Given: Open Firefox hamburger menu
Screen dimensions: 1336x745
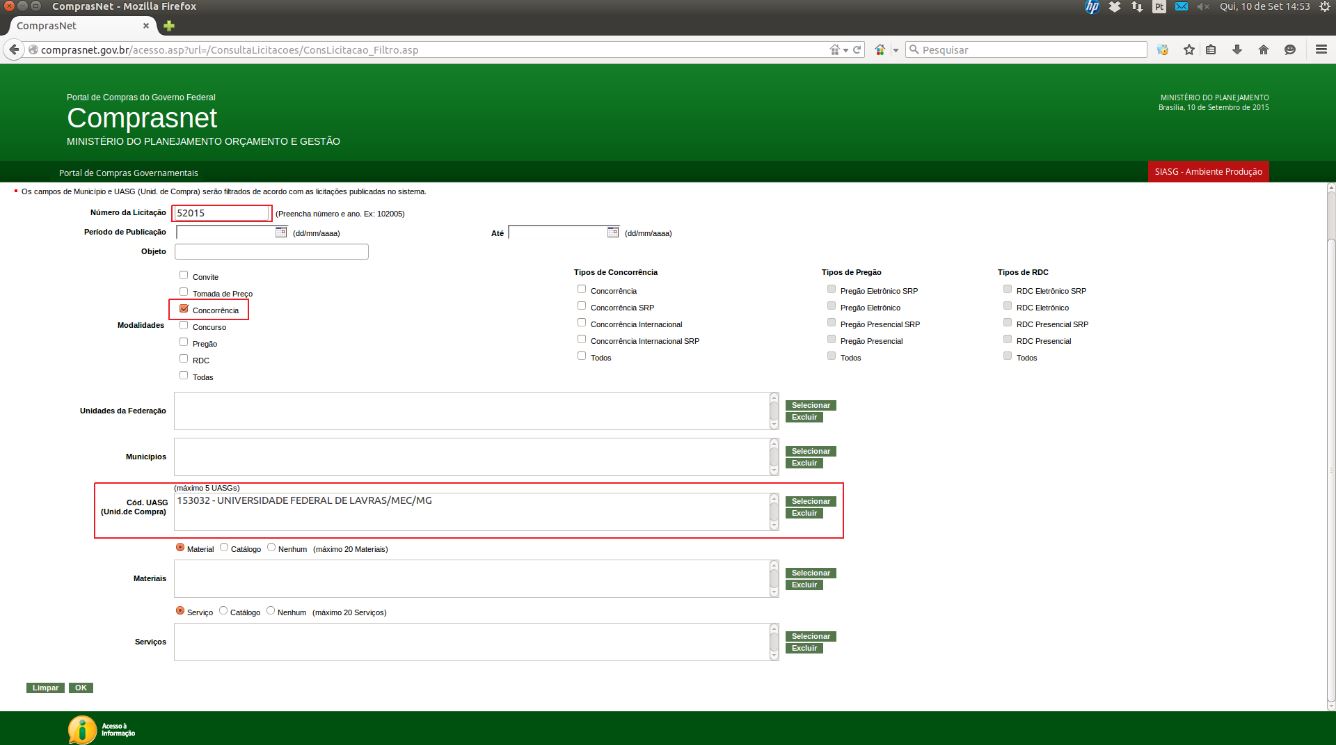Looking at the screenshot, I should click(x=1322, y=50).
